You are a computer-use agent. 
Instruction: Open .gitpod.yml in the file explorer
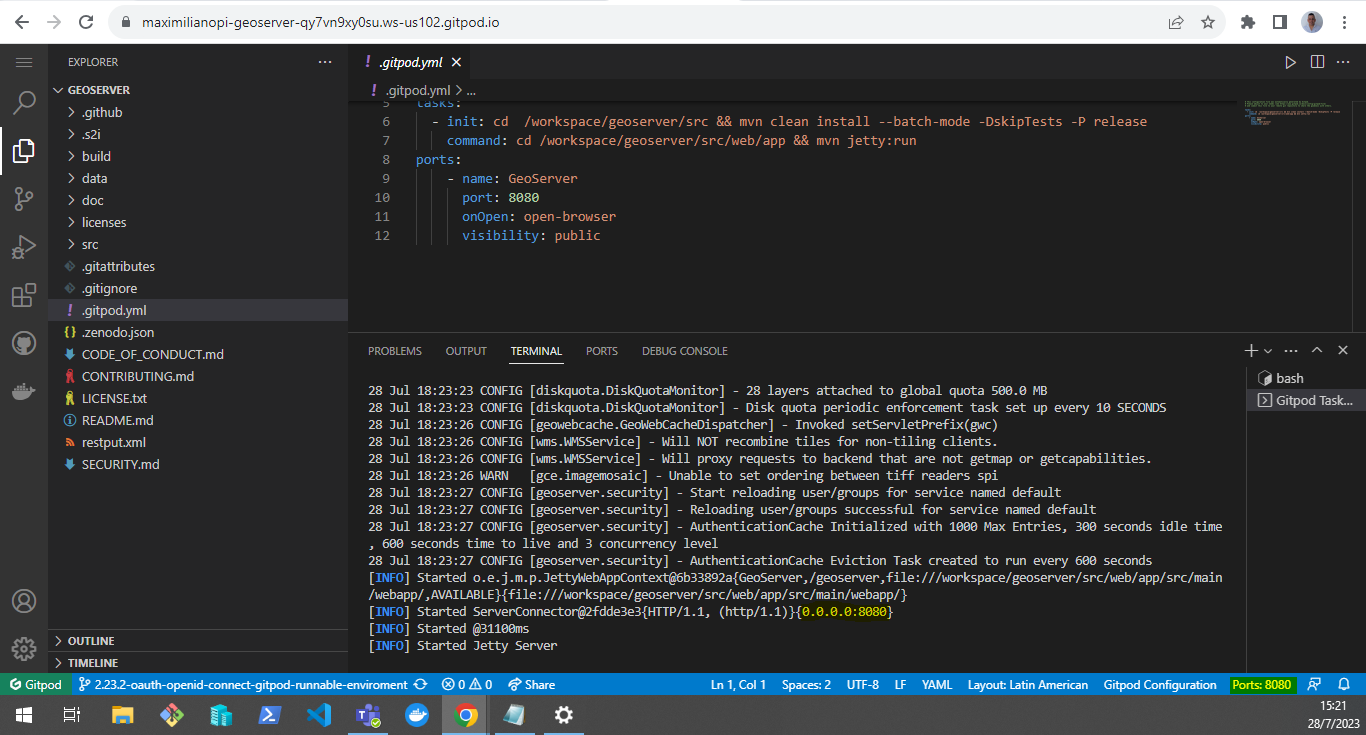pos(198,310)
